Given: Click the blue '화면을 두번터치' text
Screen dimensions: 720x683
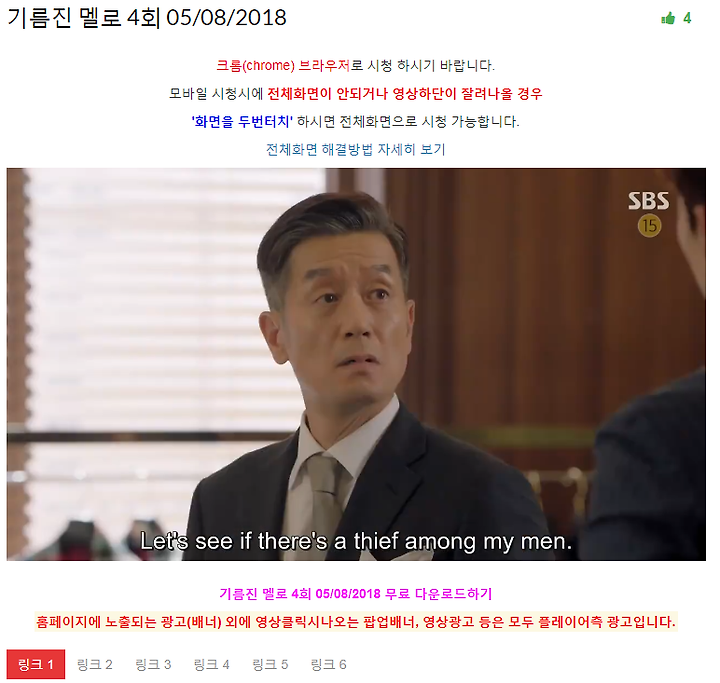Looking at the screenshot, I should pyautogui.click(x=242, y=122).
